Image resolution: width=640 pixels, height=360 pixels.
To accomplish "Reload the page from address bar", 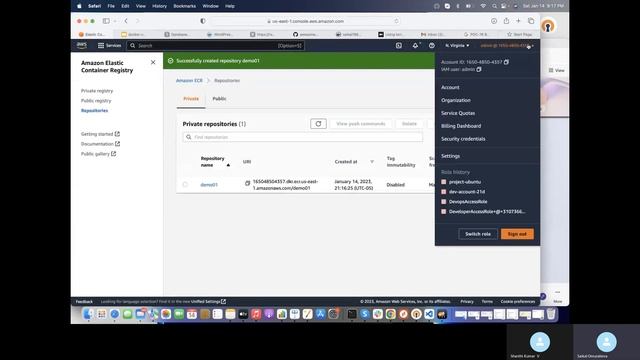I will (x=396, y=21).
